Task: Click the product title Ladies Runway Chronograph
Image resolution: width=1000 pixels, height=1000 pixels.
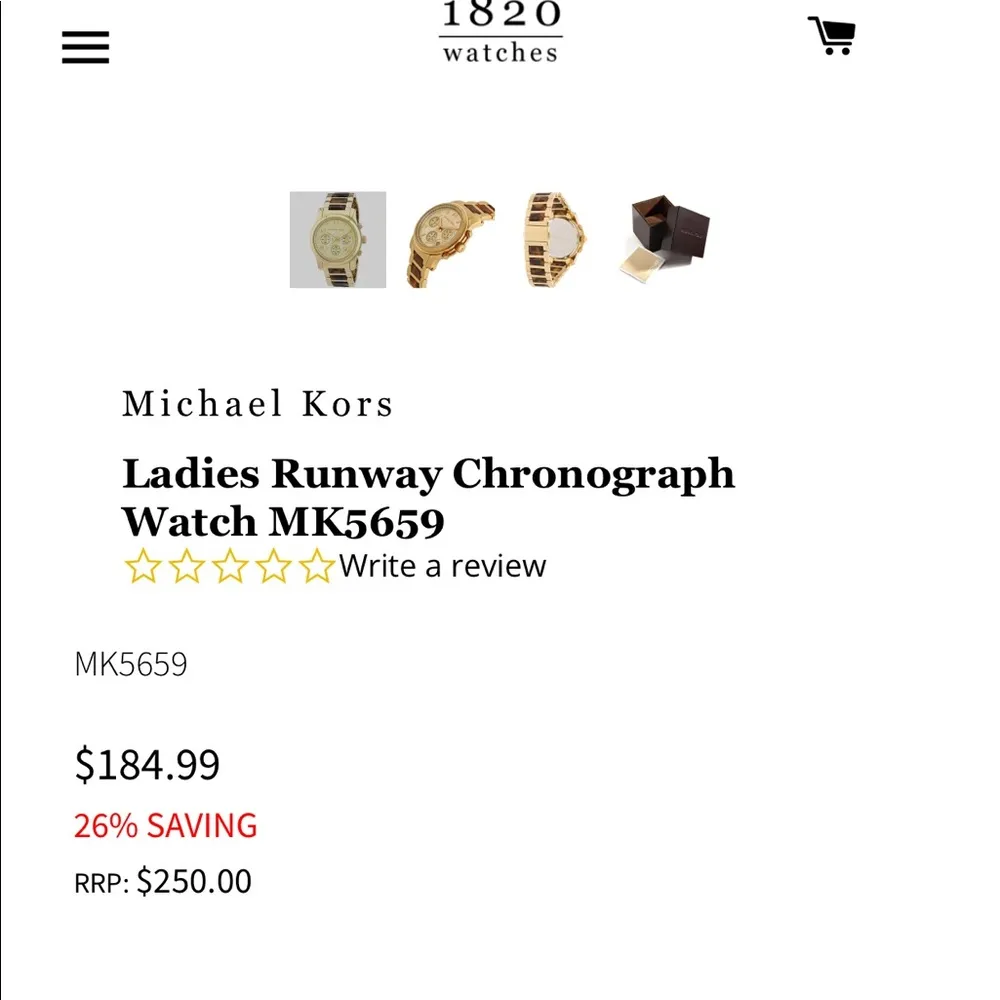Action: (x=428, y=474)
